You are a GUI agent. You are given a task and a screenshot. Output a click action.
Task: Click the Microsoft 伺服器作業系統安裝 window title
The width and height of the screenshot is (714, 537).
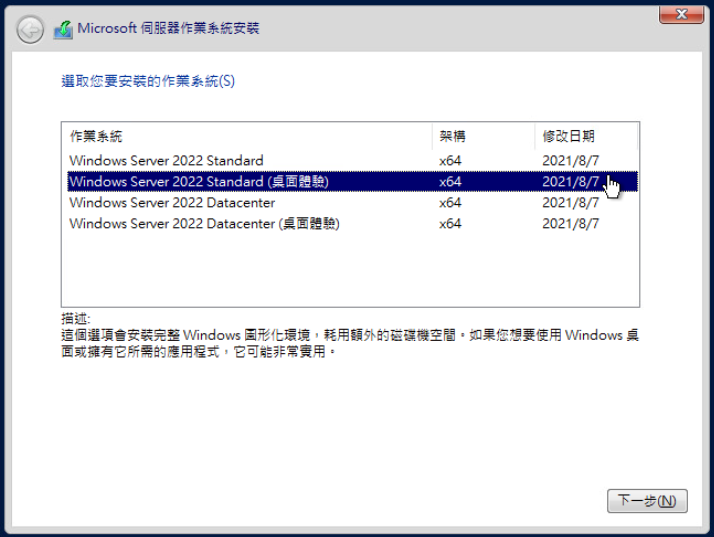click(x=168, y=28)
